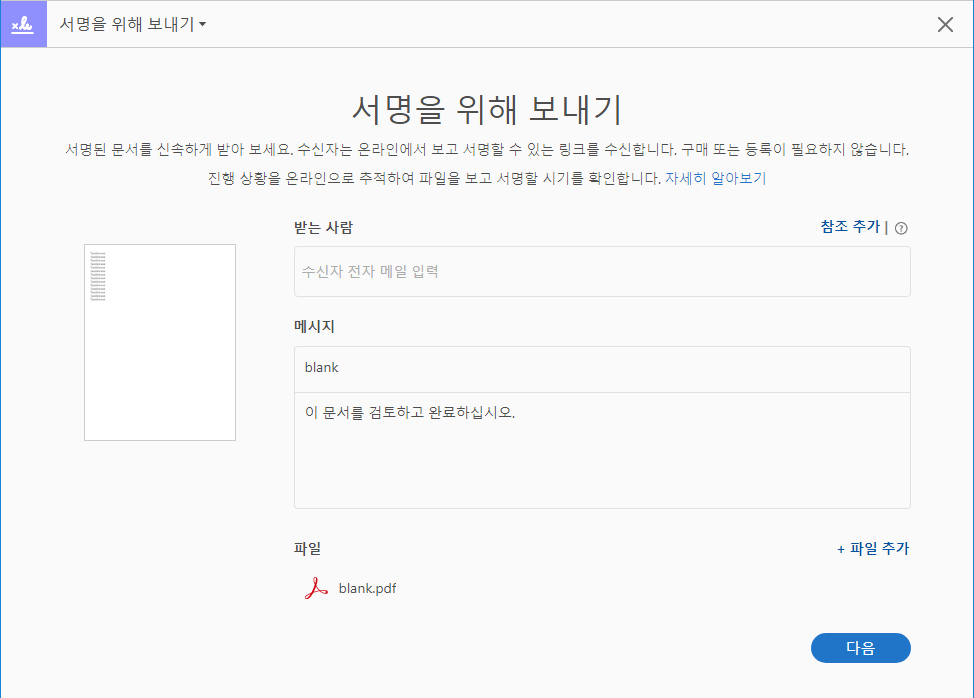Click the message body text area

click(x=602, y=450)
